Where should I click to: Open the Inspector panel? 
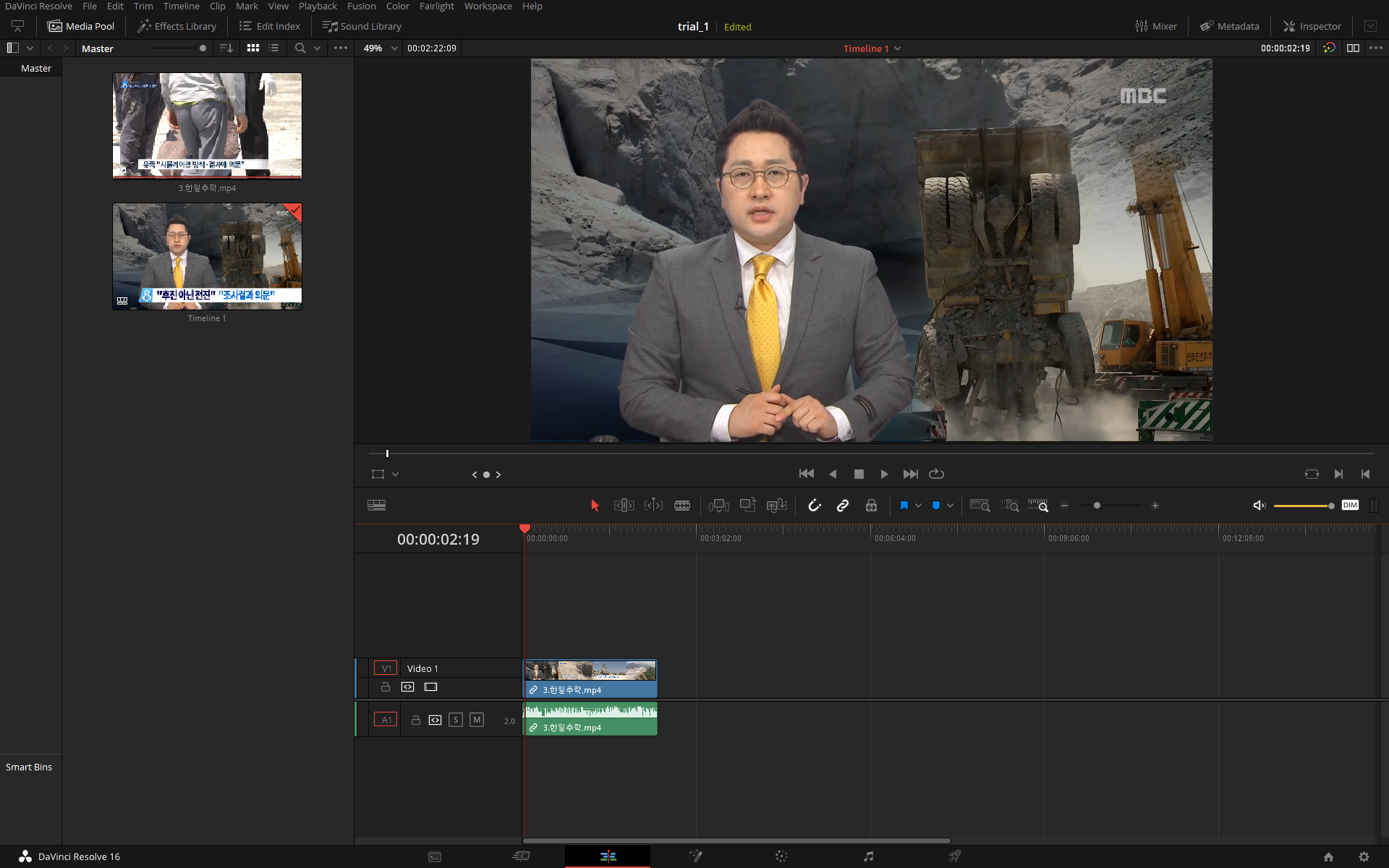click(1312, 26)
